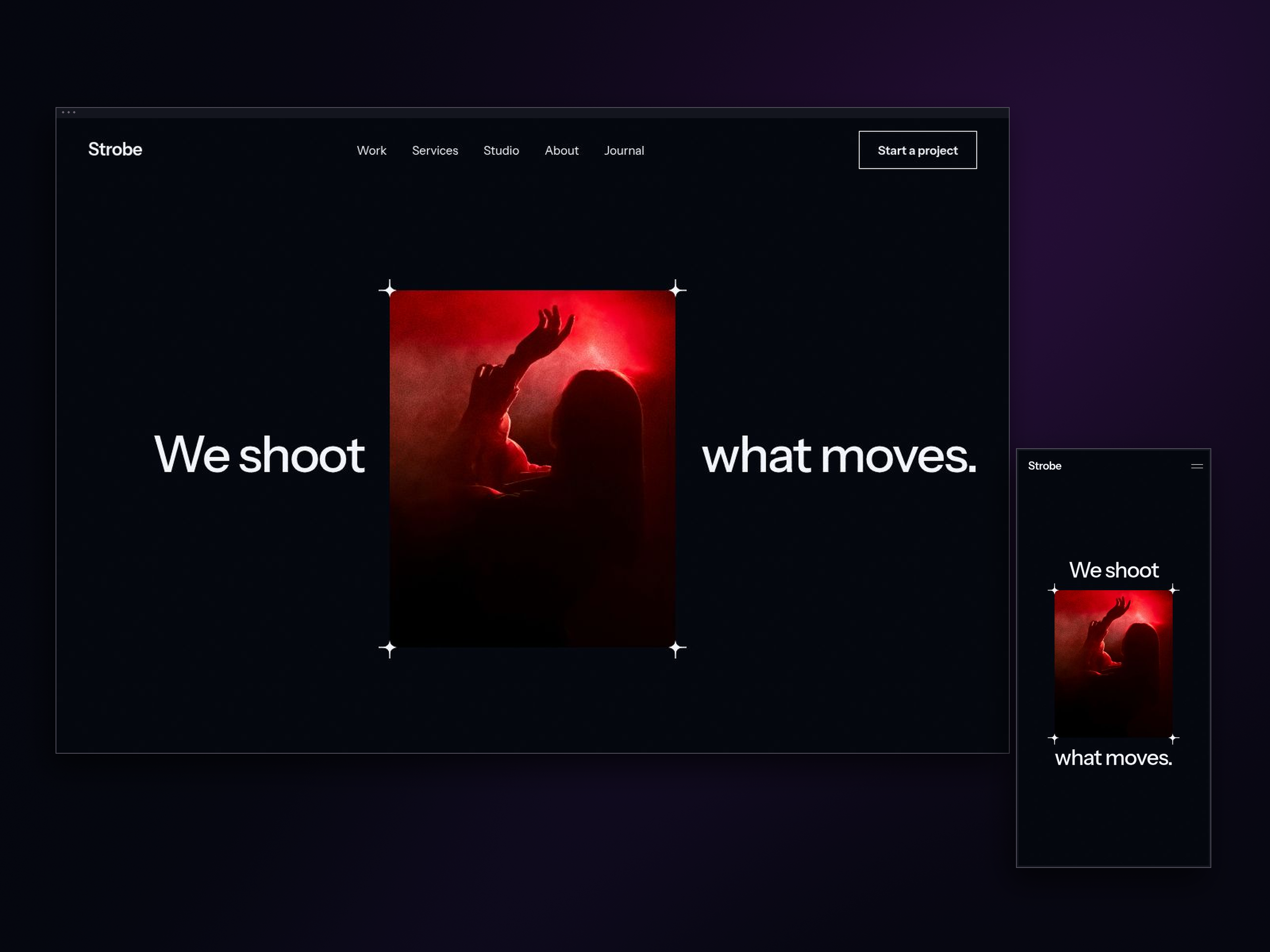
Task: Click the red hero image in desktop view
Action: click(532, 469)
